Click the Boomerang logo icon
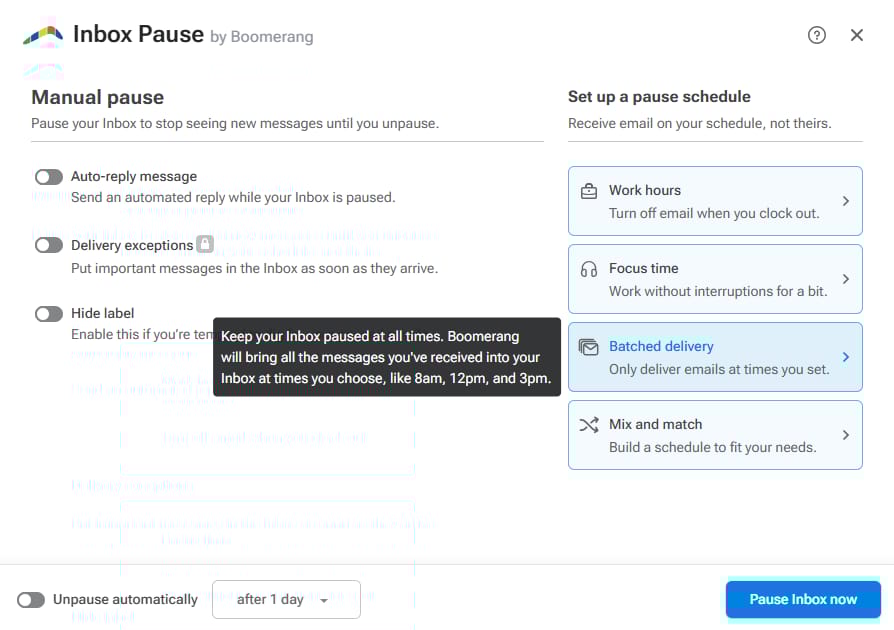Viewport: 894px width, 630px height. point(43,36)
